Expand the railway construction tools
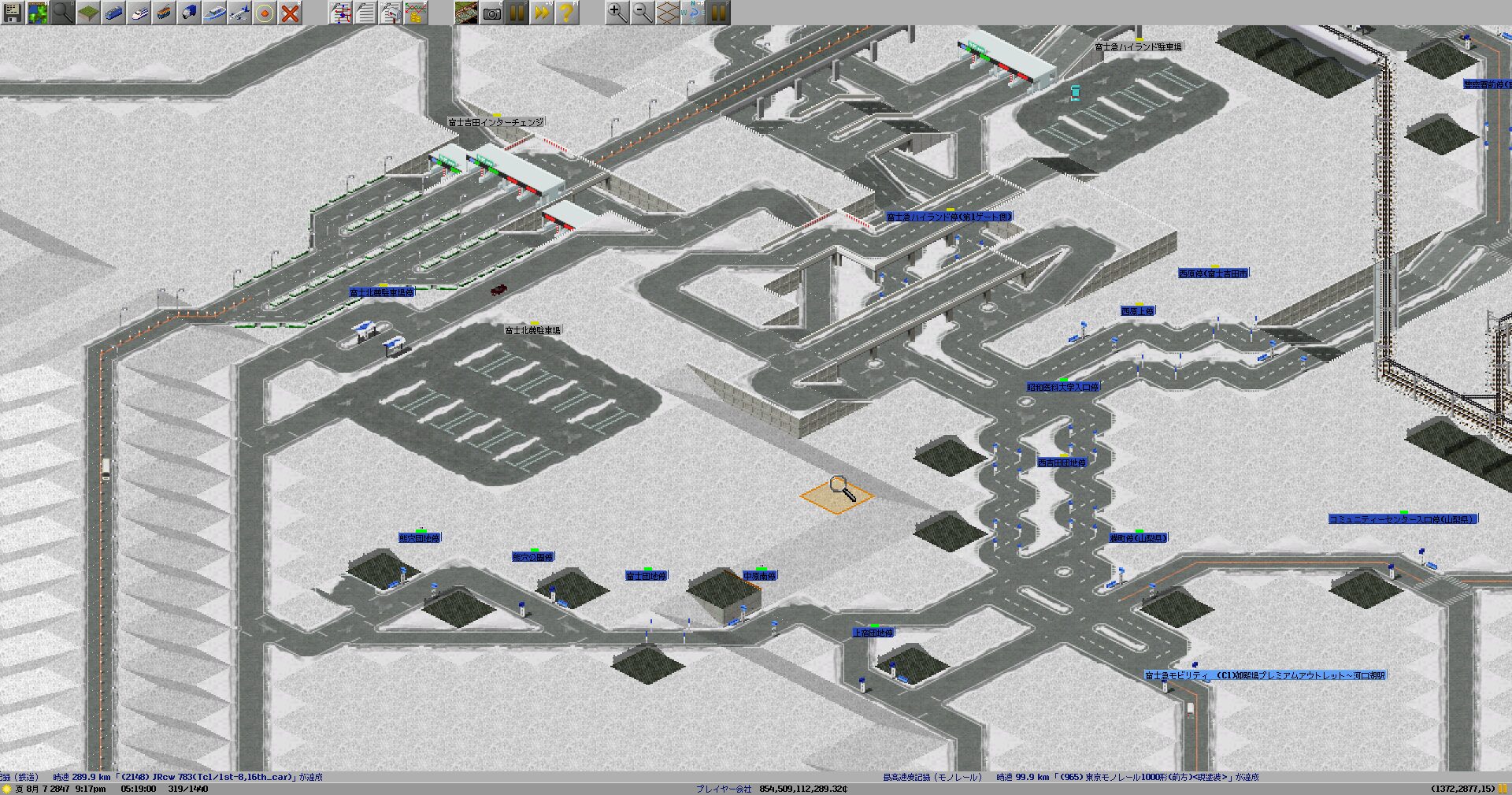 (x=113, y=12)
